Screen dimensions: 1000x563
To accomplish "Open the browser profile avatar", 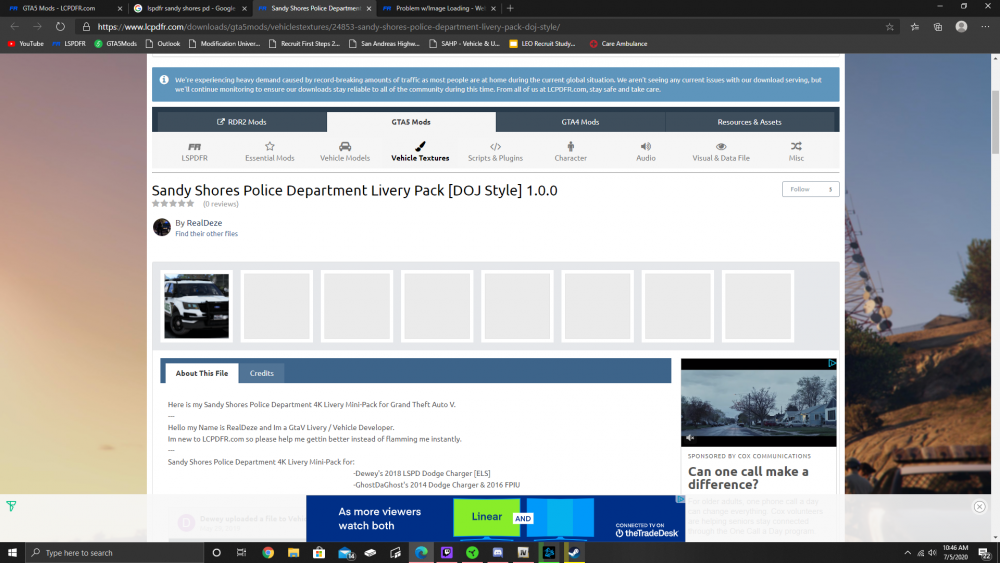I will tap(961, 27).
